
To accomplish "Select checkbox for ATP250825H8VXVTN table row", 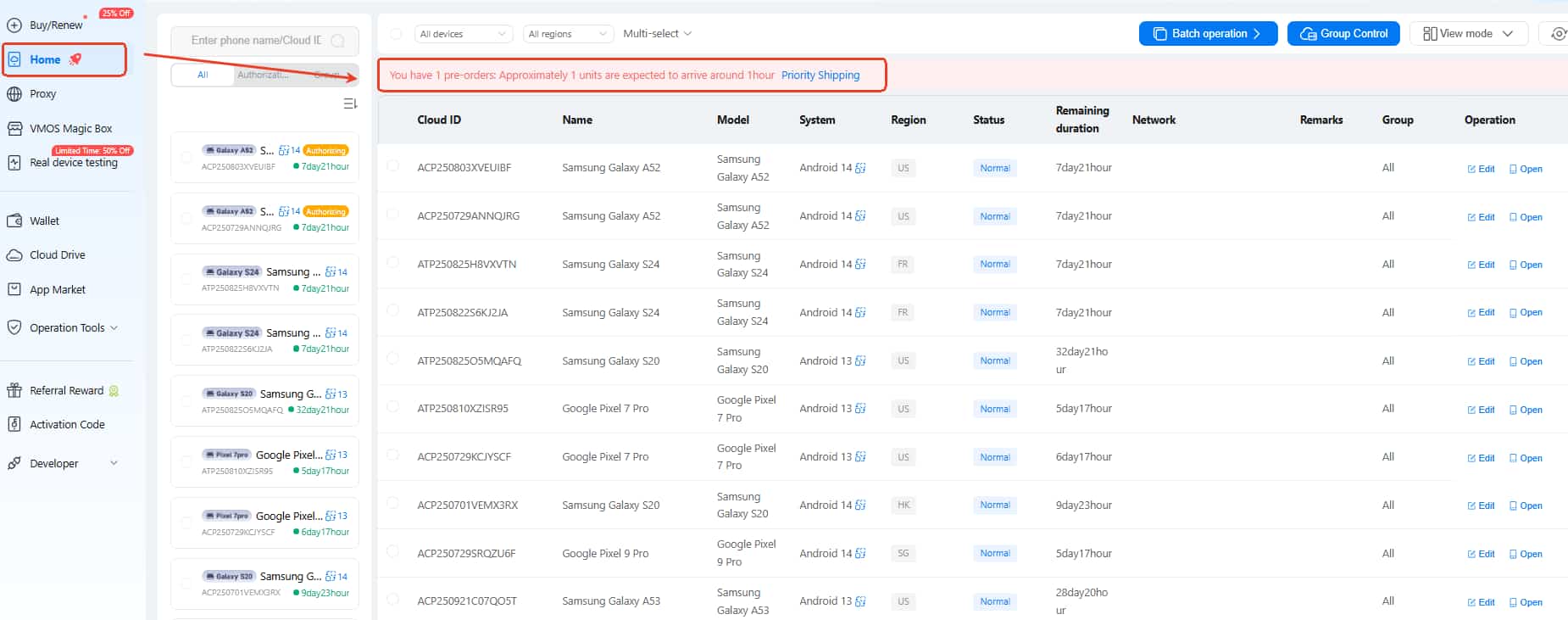I will [392, 263].
